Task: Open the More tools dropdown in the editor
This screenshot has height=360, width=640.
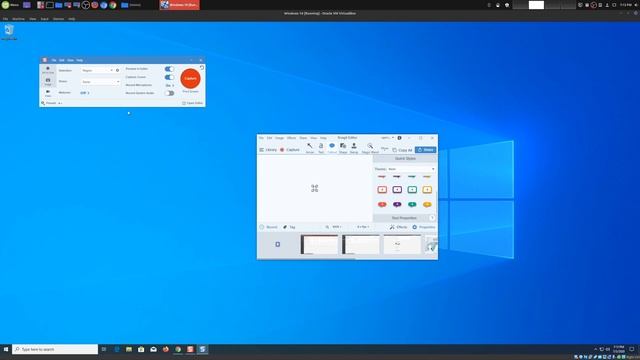Action: 384,149
